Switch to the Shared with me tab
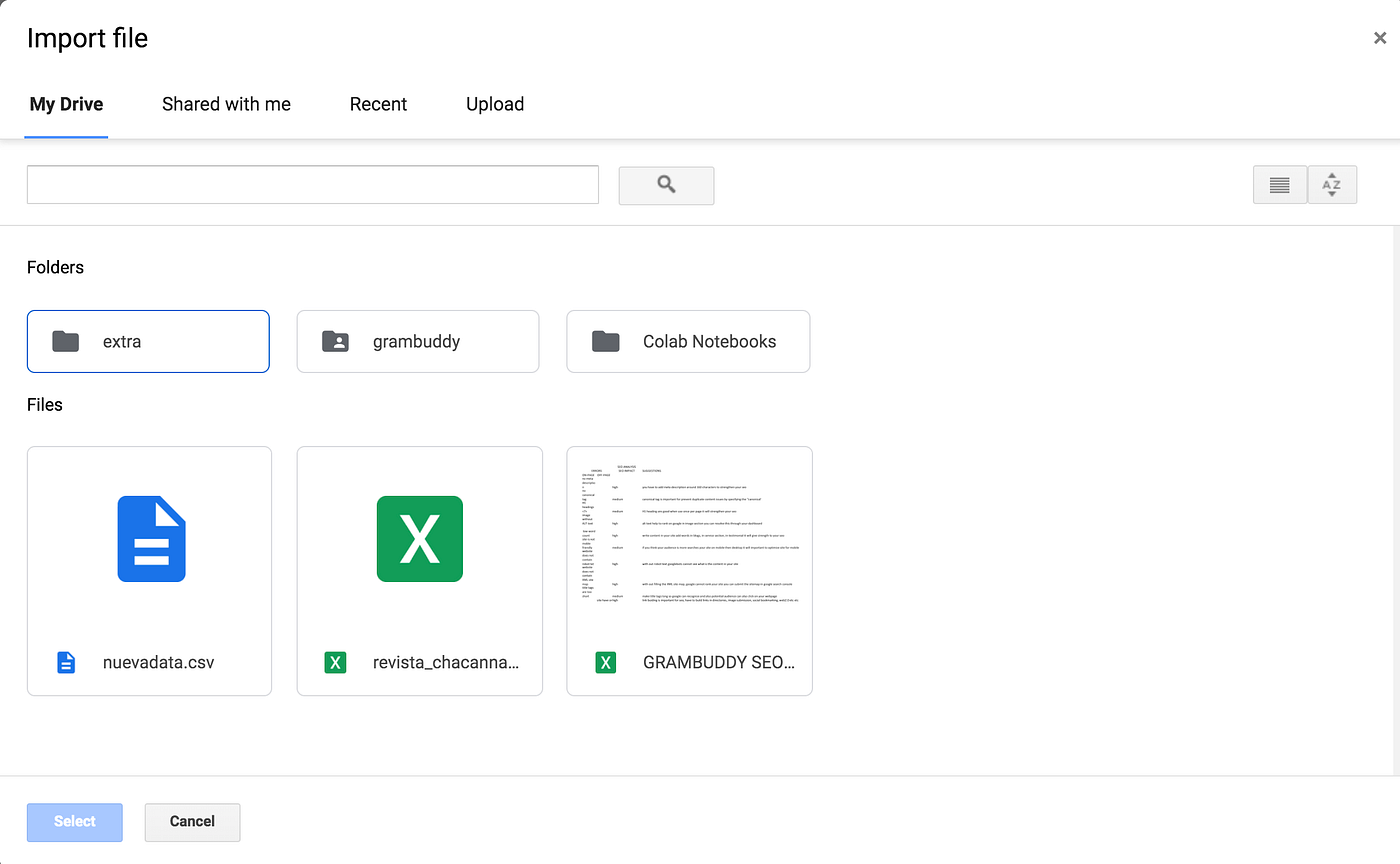The width and height of the screenshot is (1400, 864). coord(226,104)
